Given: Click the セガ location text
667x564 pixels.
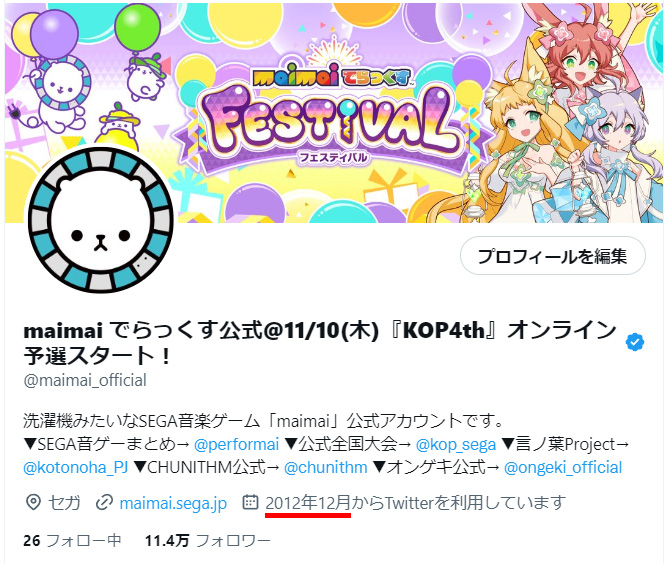Looking at the screenshot, I should click(x=64, y=503).
